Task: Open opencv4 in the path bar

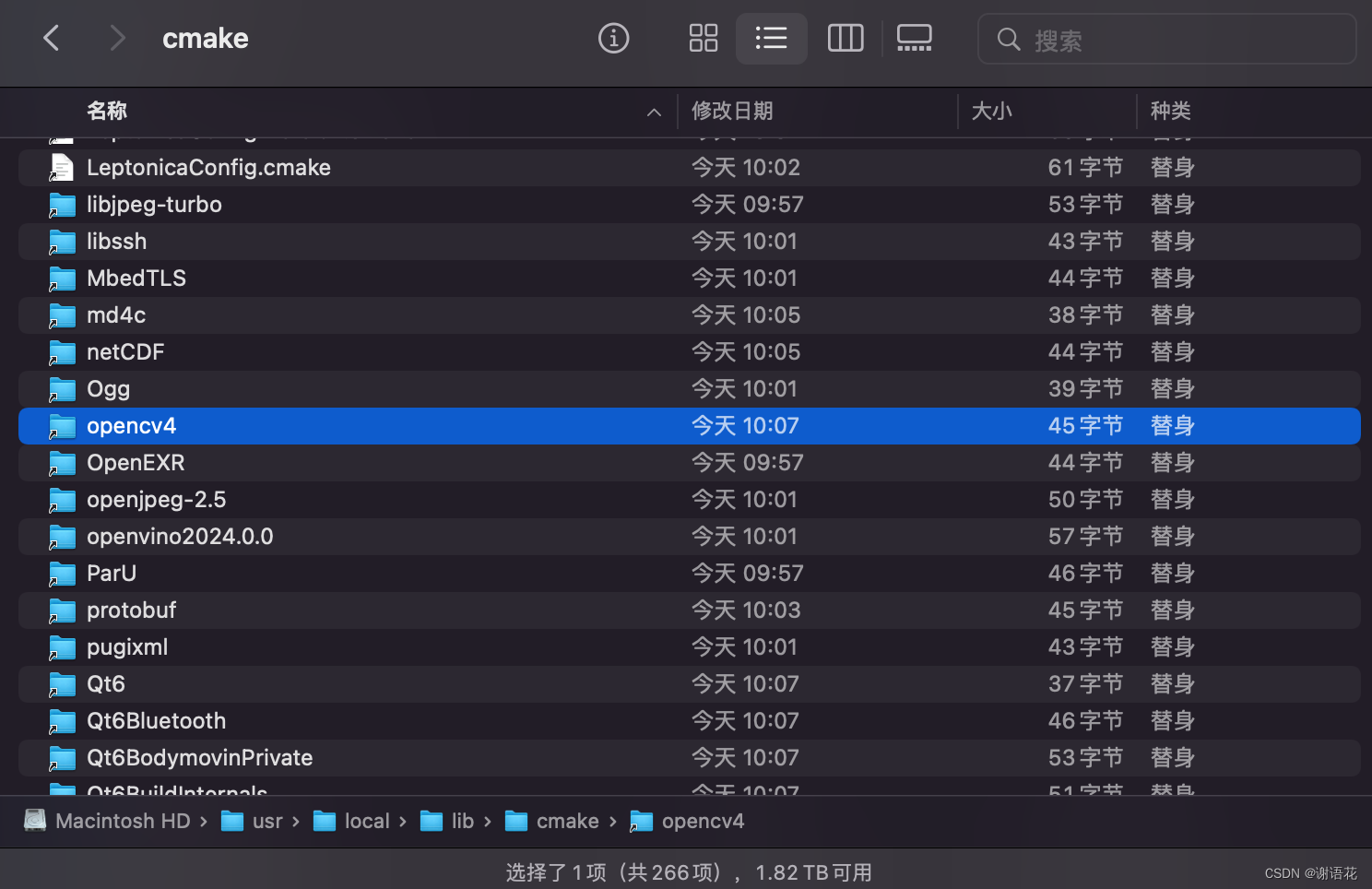Action: [x=687, y=821]
